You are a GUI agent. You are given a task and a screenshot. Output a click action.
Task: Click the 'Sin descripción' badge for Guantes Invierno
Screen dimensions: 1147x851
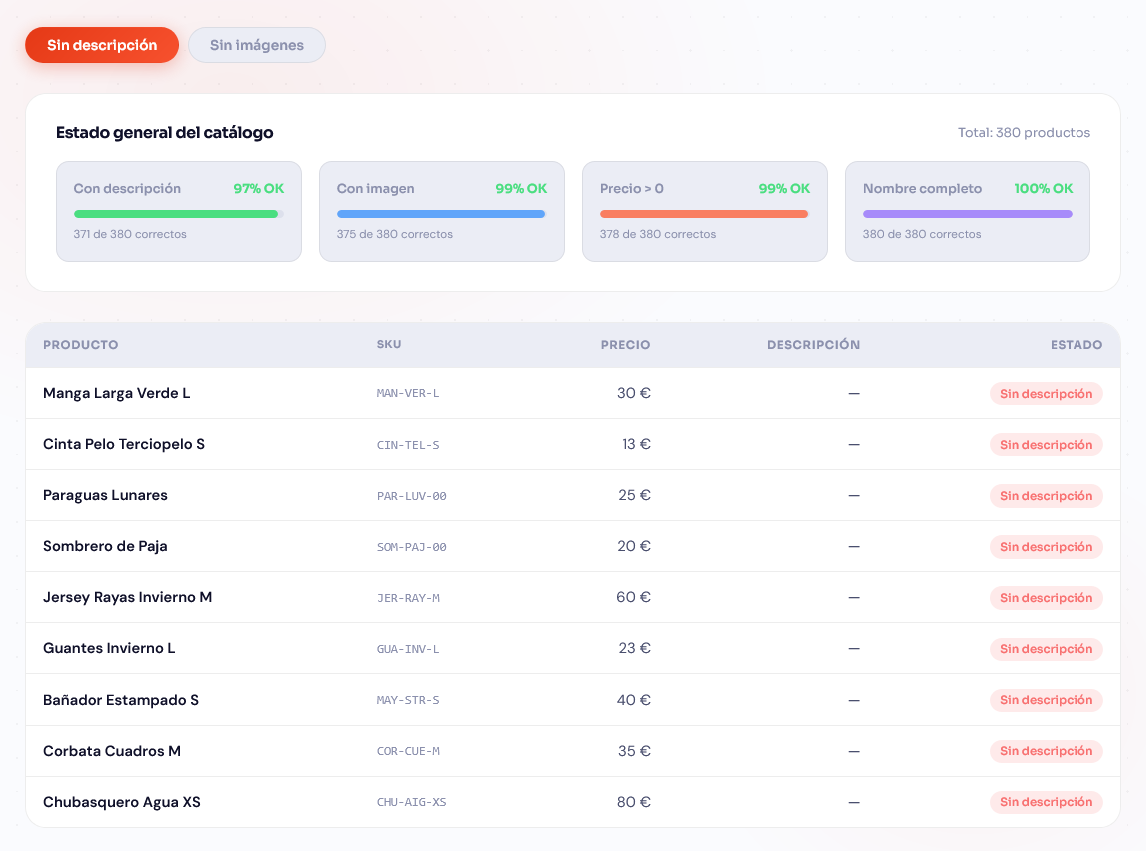1046,649
